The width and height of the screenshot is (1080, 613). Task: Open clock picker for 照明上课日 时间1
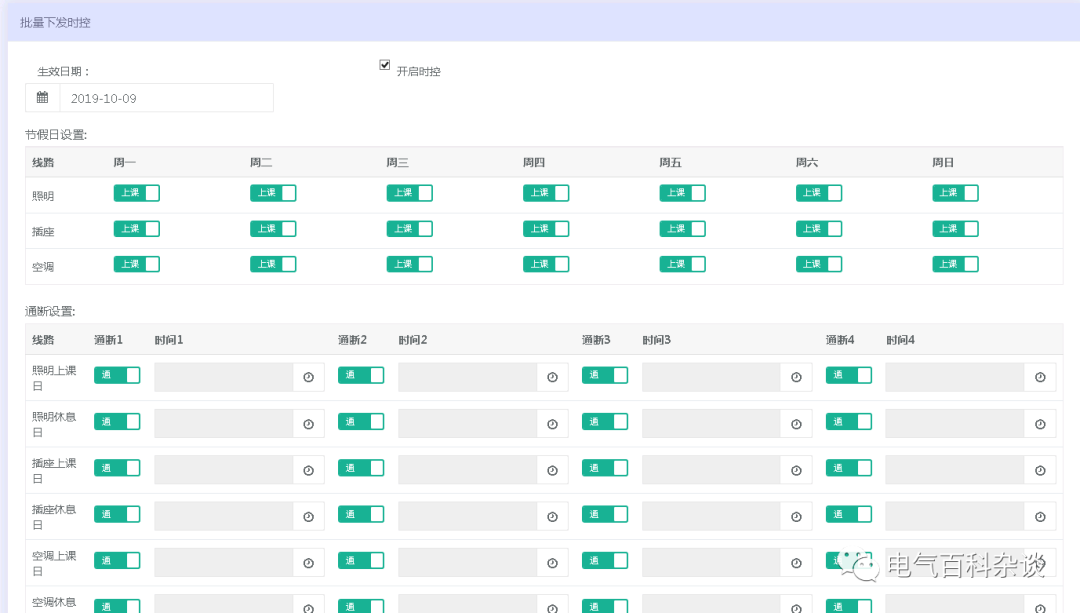coord(309,377)
